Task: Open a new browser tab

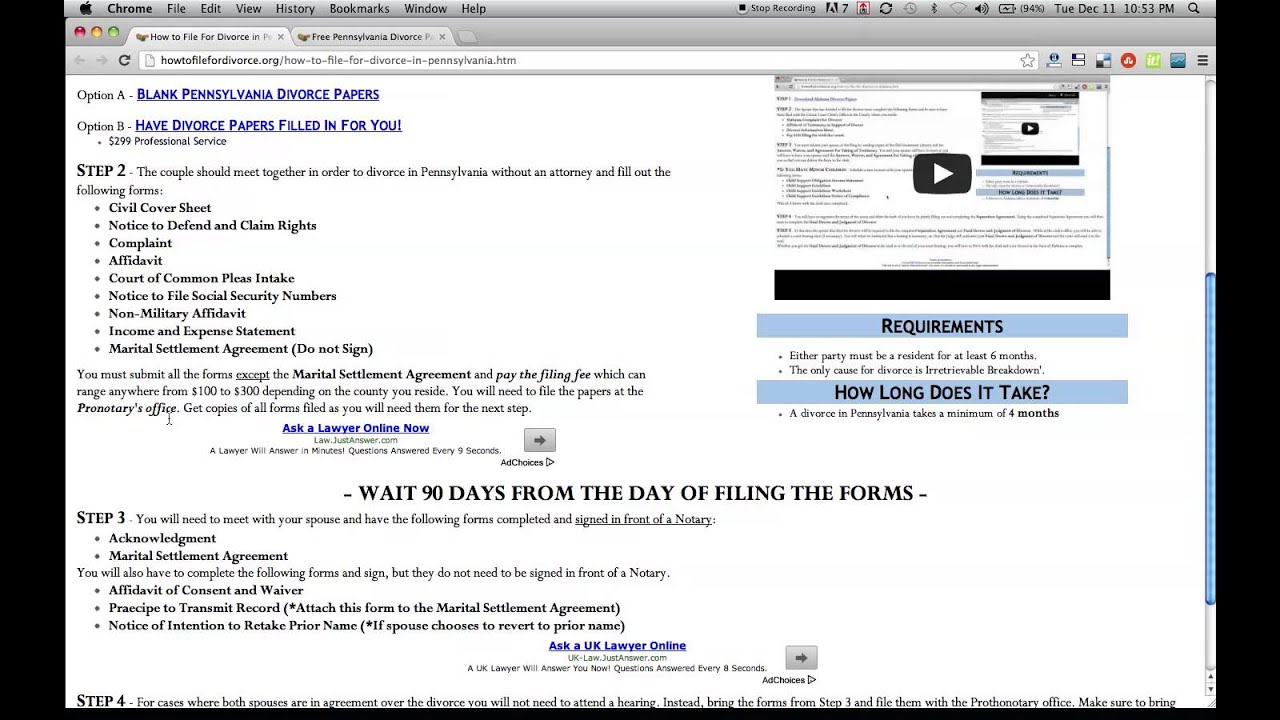Action: click(x=467, y=37)
